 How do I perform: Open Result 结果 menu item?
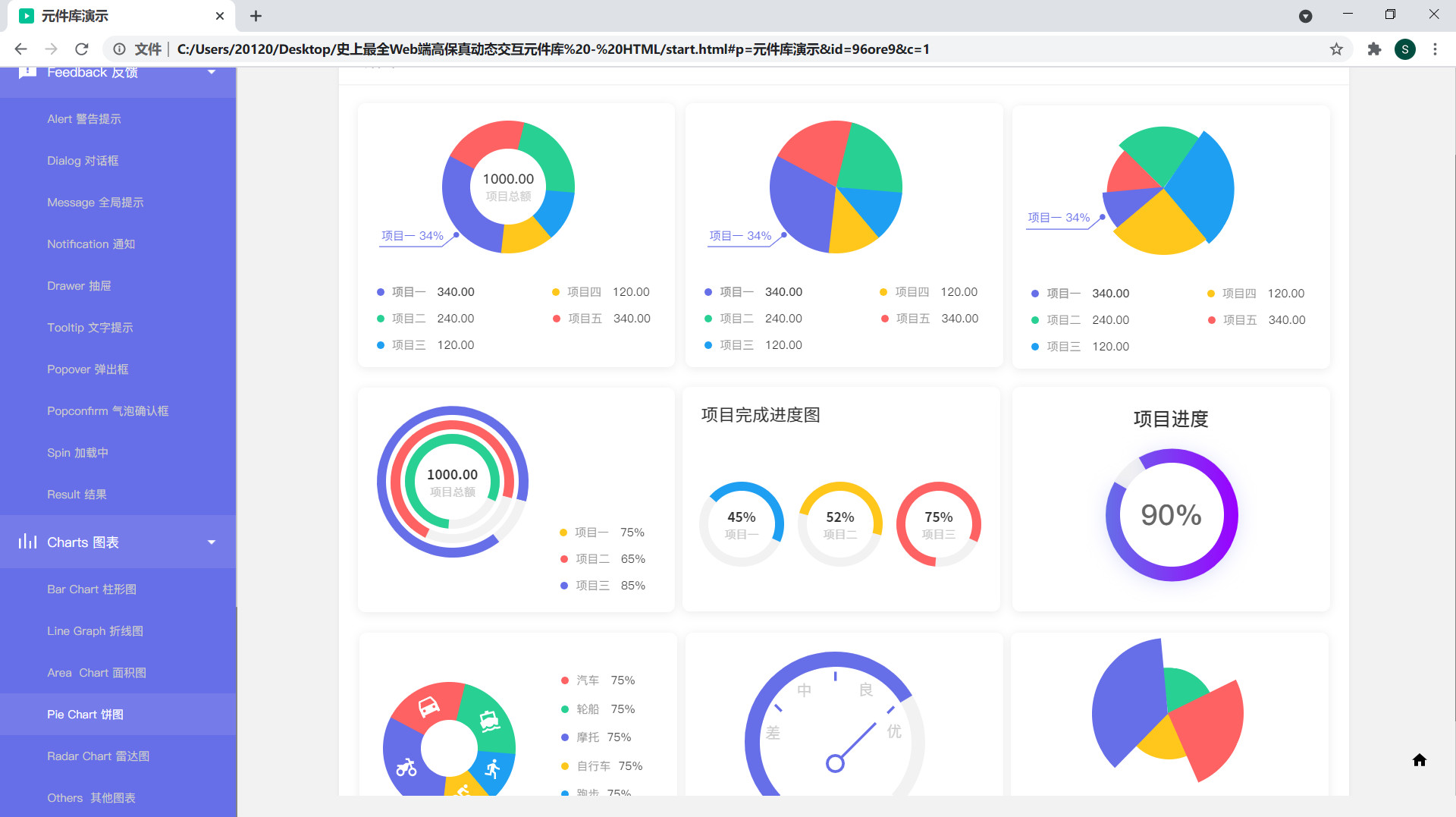pyautogui.click(x=77, y=495)
